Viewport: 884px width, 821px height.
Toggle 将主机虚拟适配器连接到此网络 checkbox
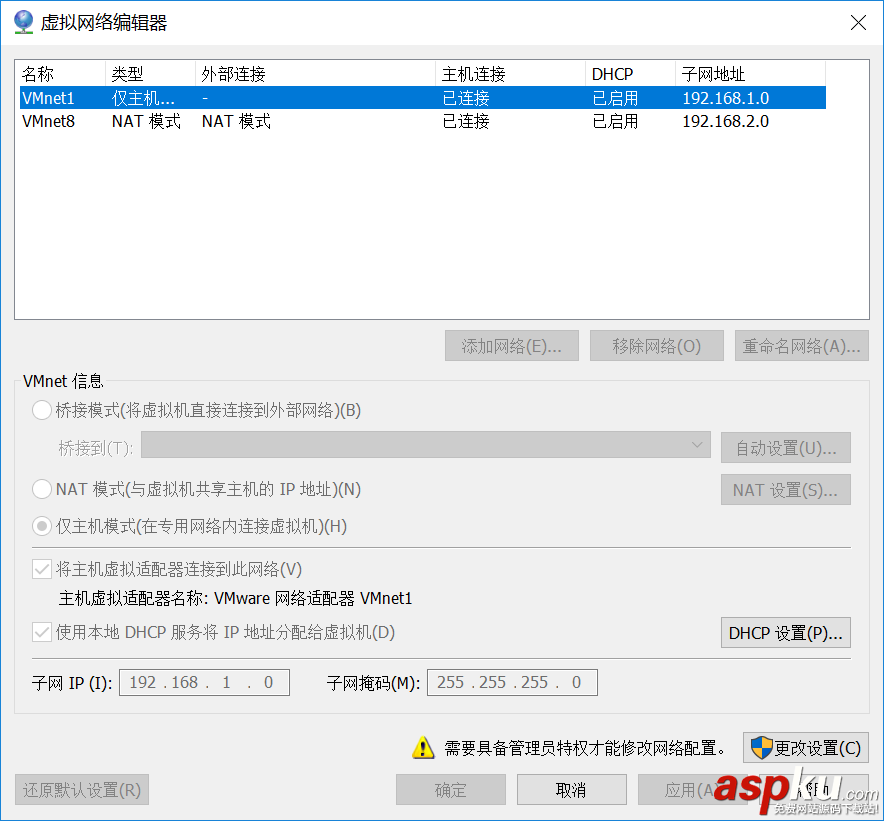pyautogui.click(x=42, y=569)
